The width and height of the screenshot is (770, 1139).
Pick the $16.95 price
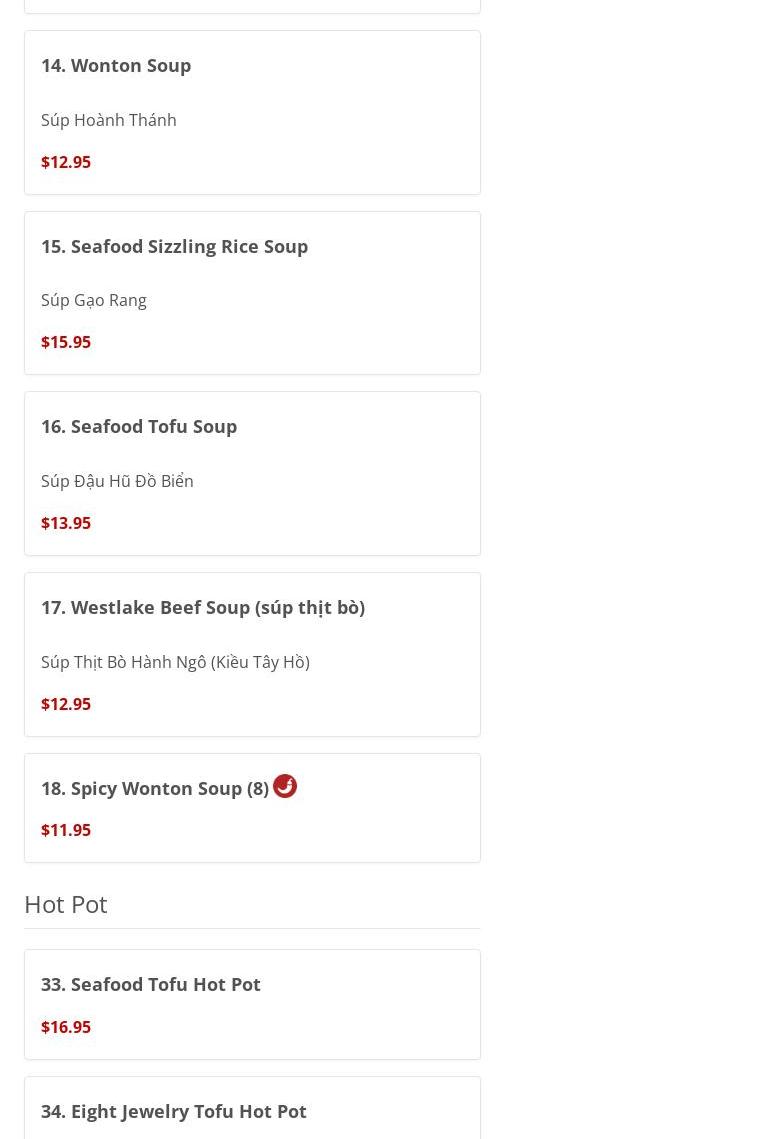[66, 1027]
